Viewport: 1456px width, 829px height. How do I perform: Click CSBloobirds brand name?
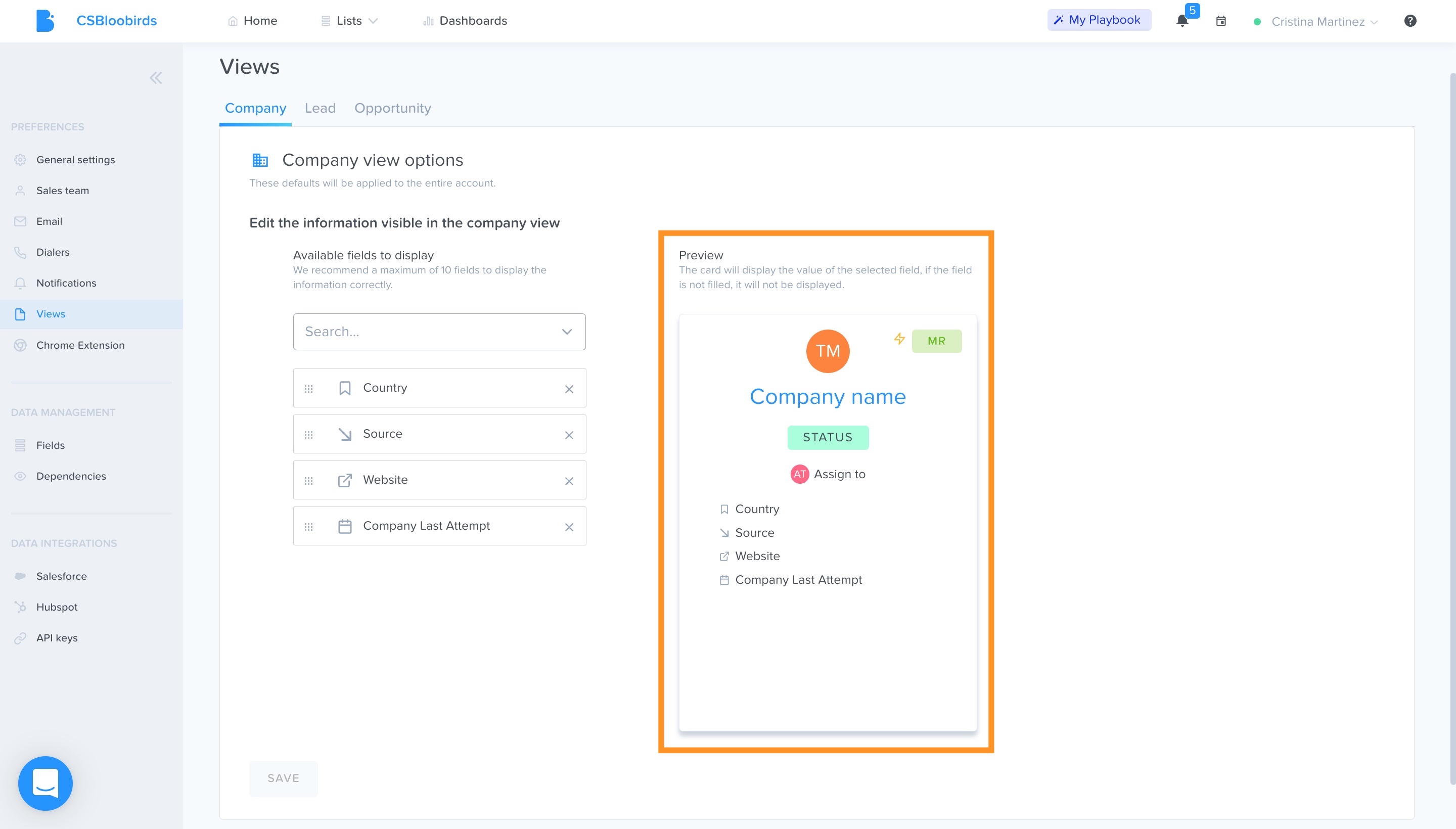pyautogui.click(x=116, y=21)
